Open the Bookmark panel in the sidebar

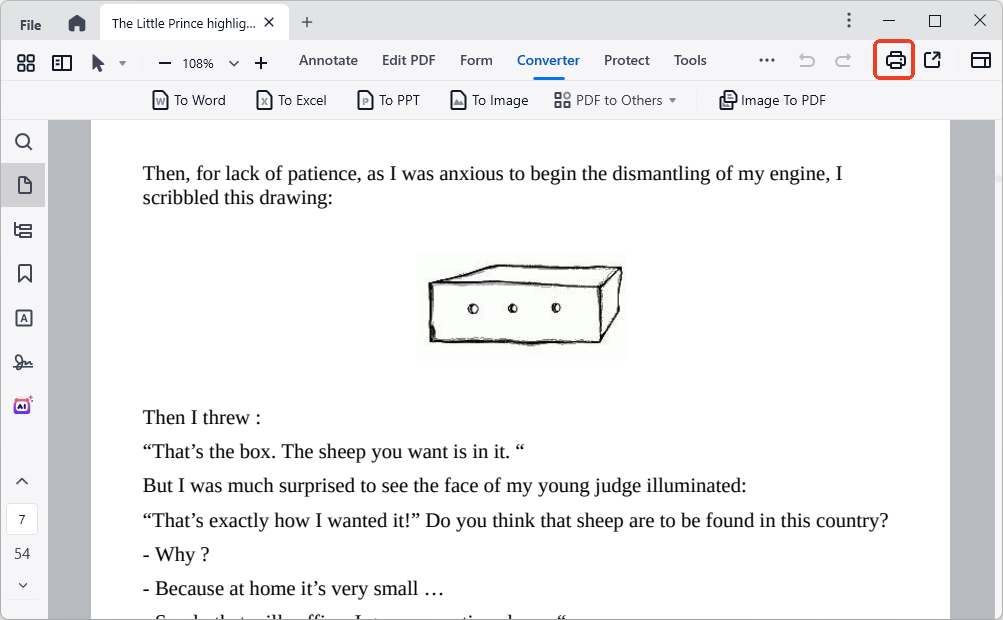(24, 274)
